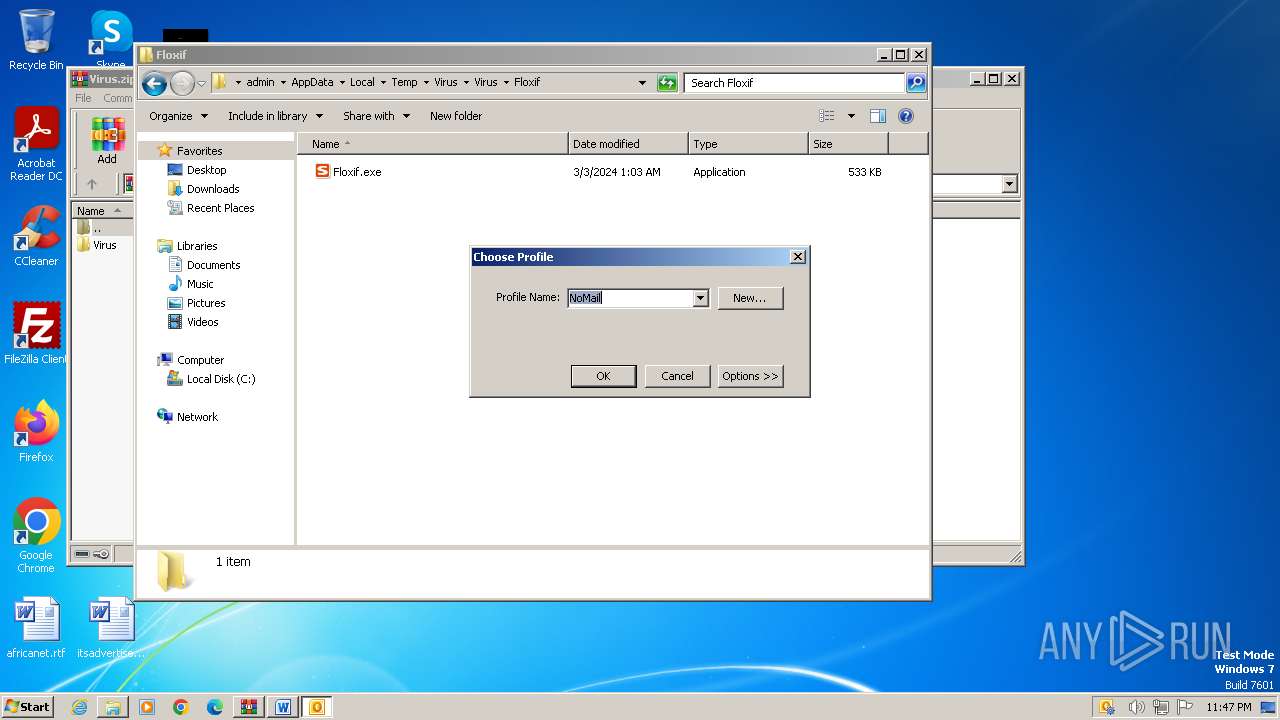Click Options >> button
Viewport: 1280px width, 720px height.
750,376
